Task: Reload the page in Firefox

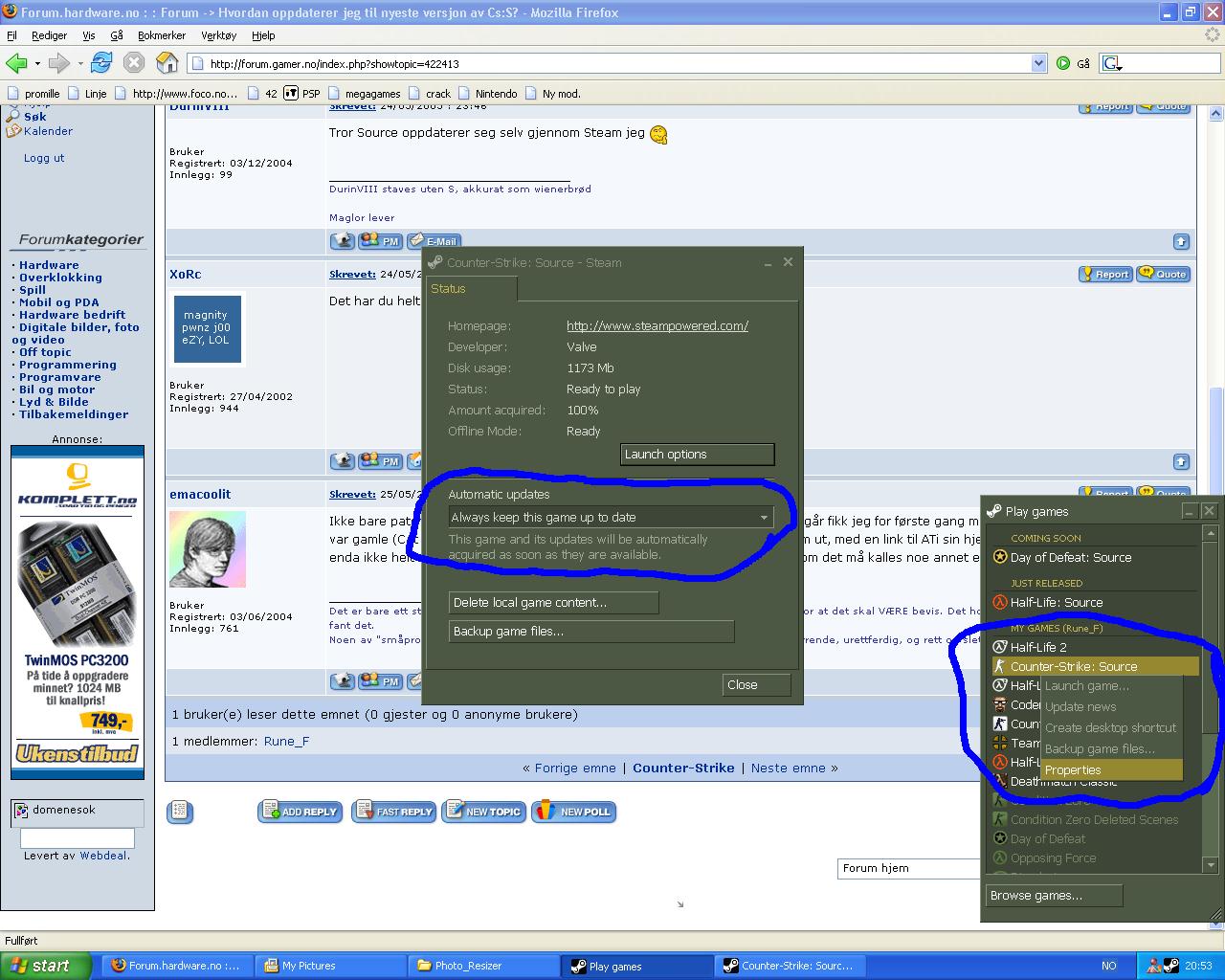Action: pyautogui.click(x=101, y=63)
